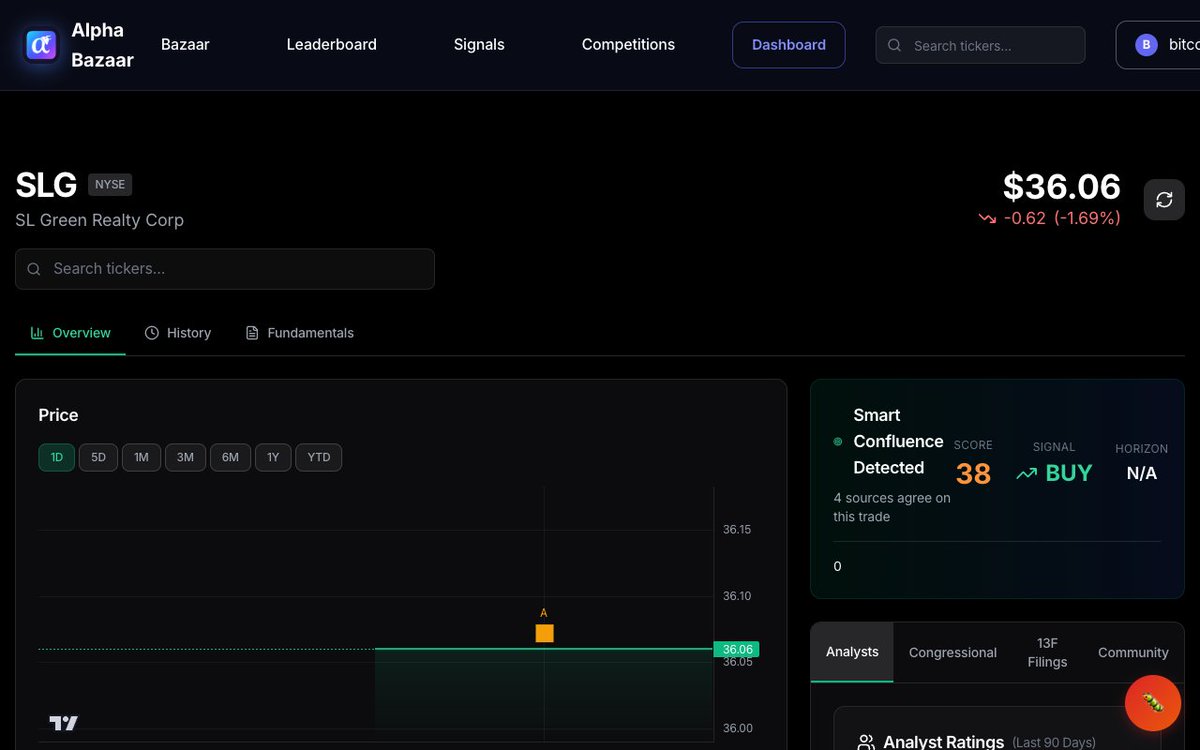
Task: Click the orange A trade marker on the chart
Action: click(x=544, y=632)
